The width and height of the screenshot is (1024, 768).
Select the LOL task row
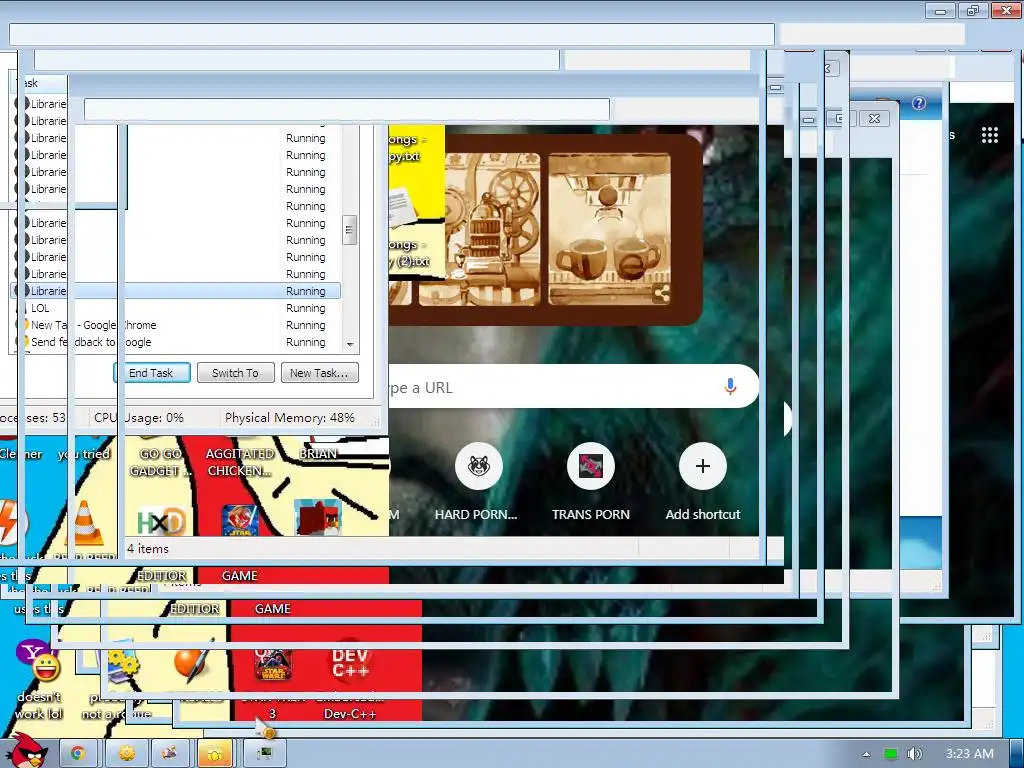(176, 308)
